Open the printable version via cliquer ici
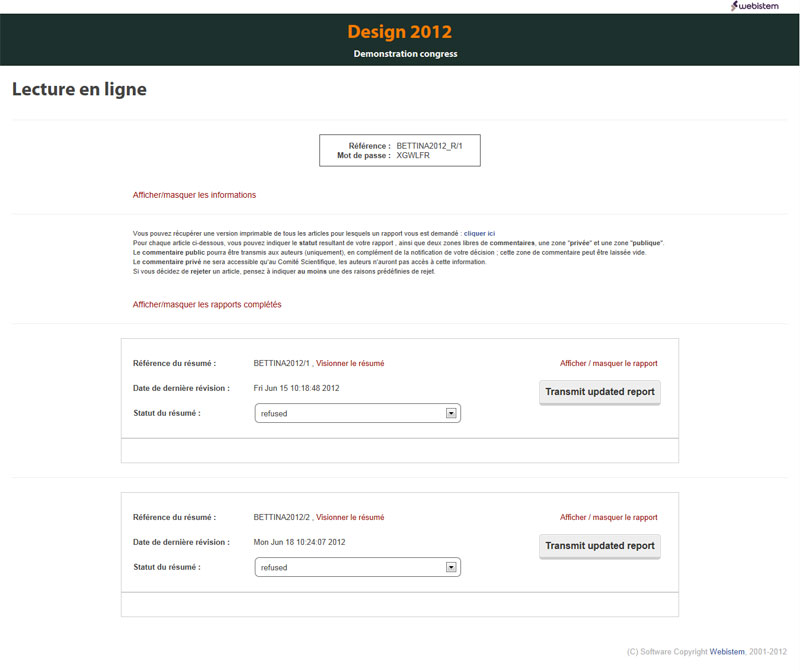This screenshot has height=671, width=800. pos(479,233)
